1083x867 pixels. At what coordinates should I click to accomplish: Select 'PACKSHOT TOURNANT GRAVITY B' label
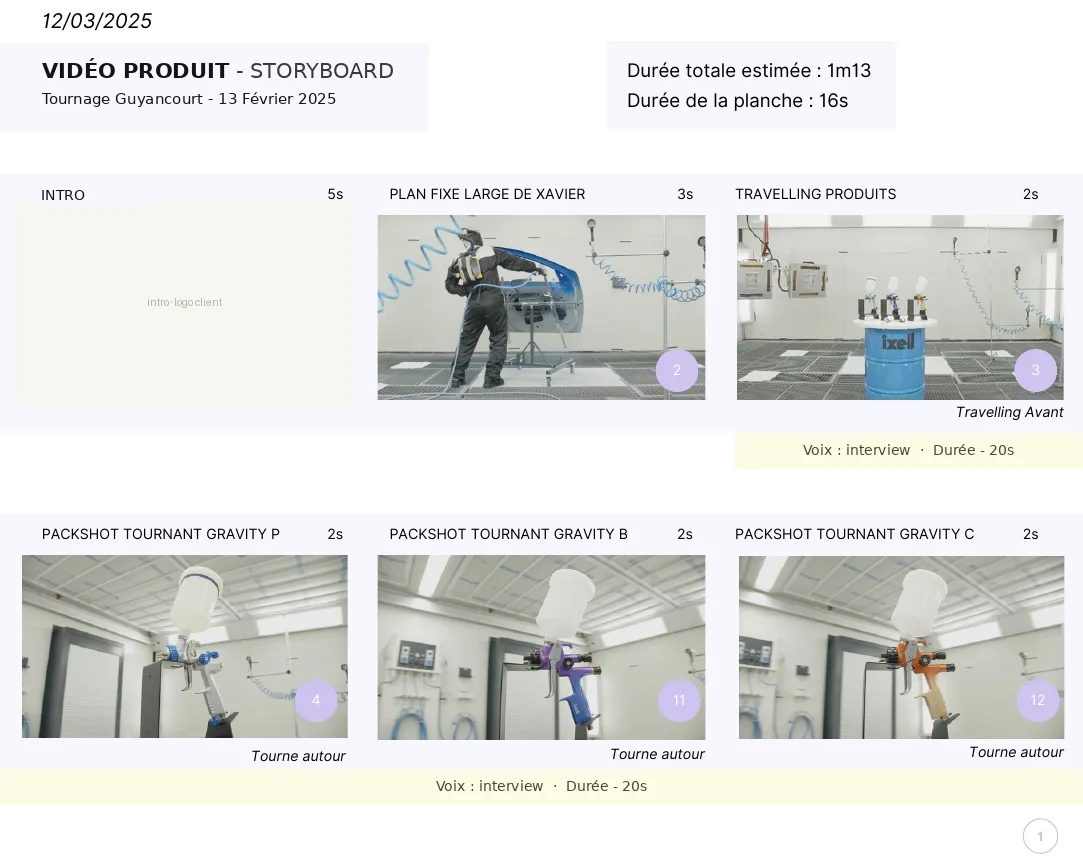pyautogui.click(x=508, y=534)
